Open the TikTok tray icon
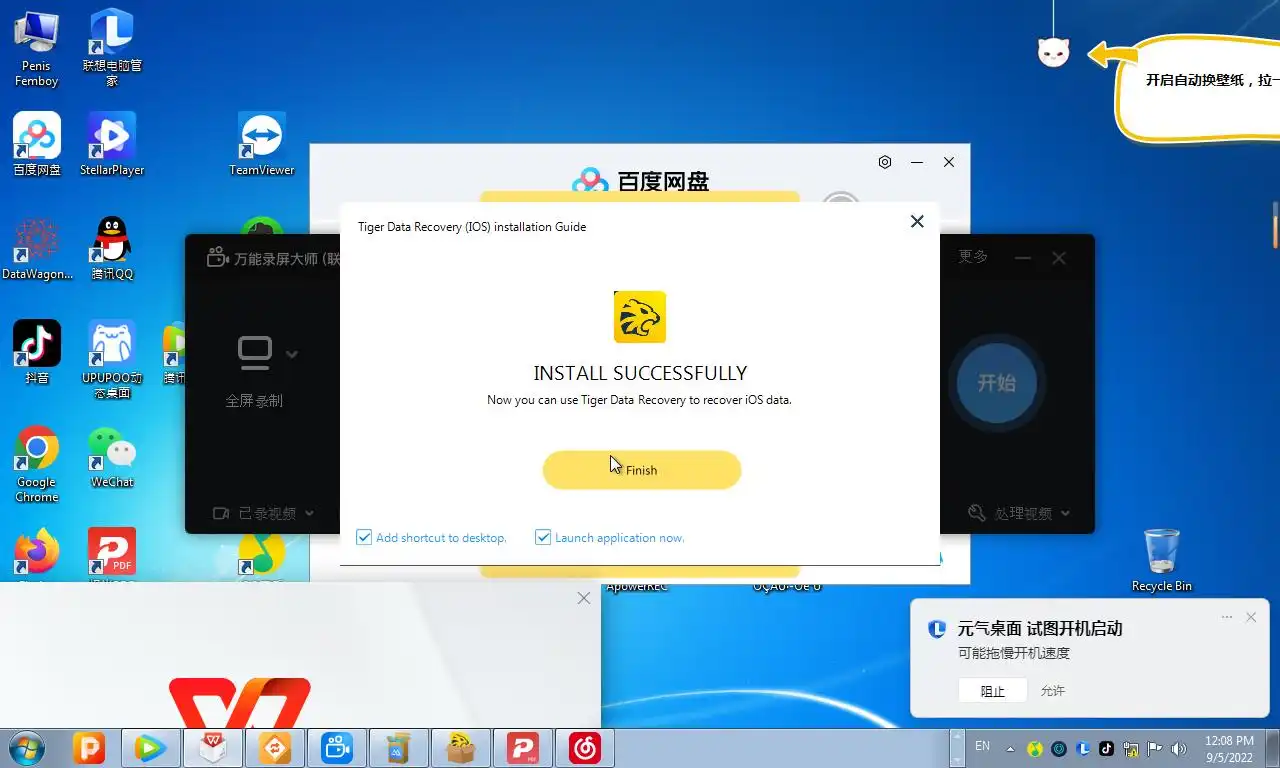This screenshot has width=1280, height=768. pos(1106,748)
